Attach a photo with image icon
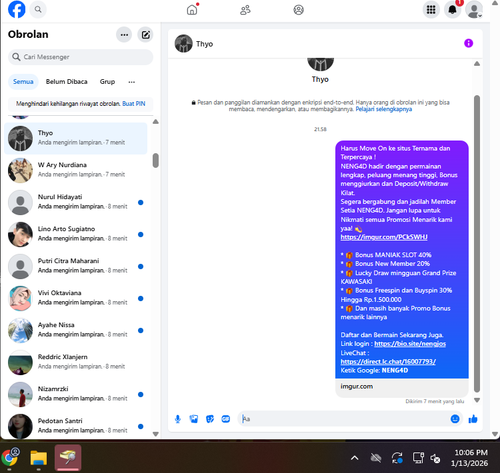This screenshot has height=473, width=500. [x=194, y=419]
